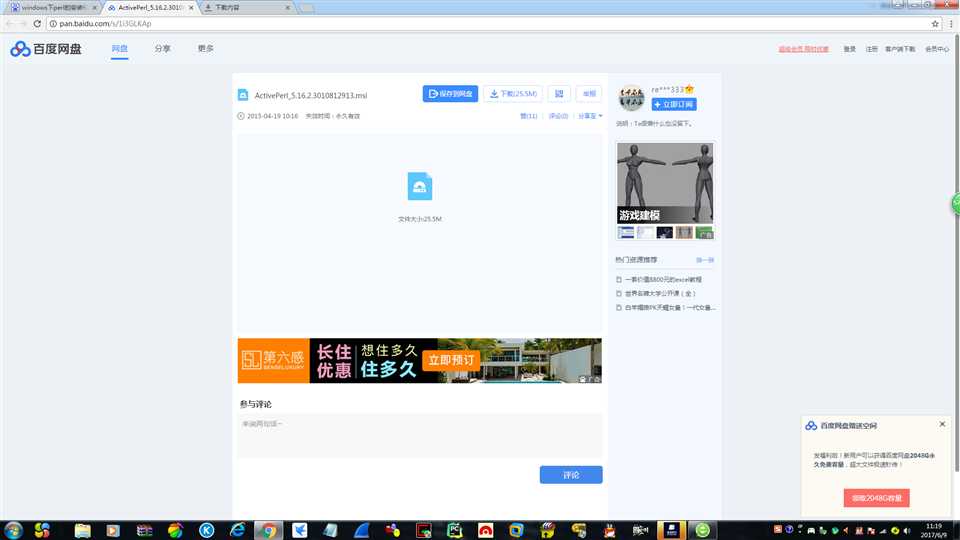This screenshot has height=540, width=960.
Task: Click the large file preview icon
Action: point(419,186)
